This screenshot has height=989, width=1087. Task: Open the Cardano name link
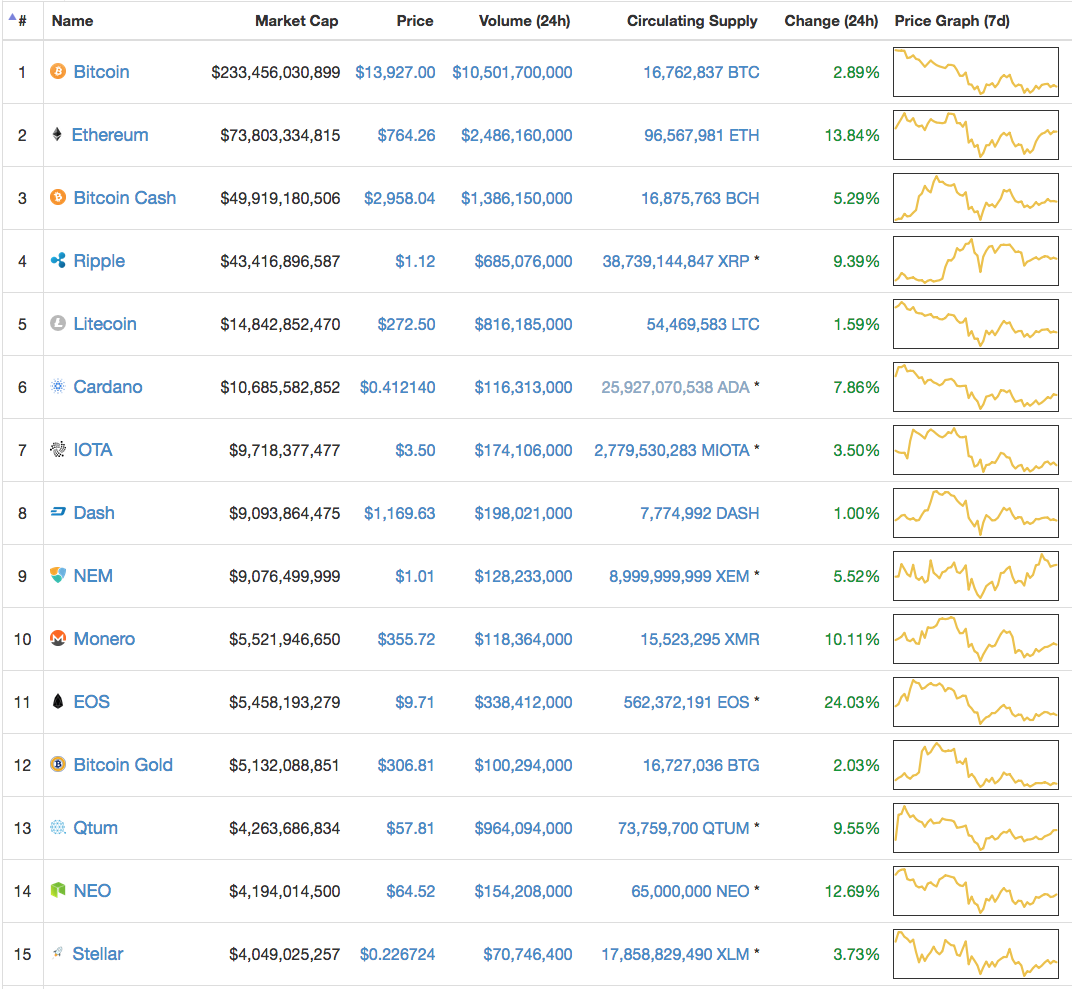[107, 387]
